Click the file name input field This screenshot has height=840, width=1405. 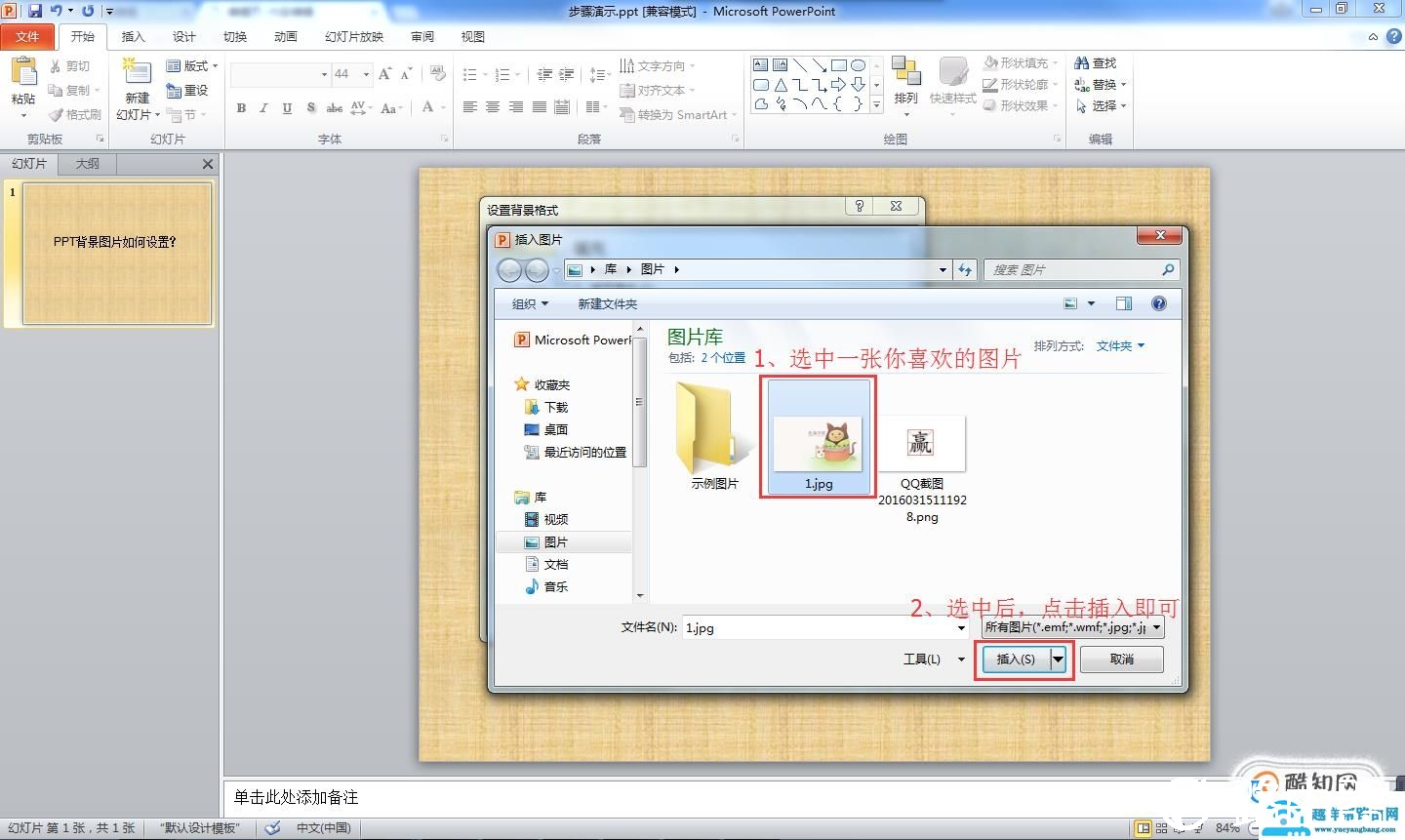[x=820, y=627]
